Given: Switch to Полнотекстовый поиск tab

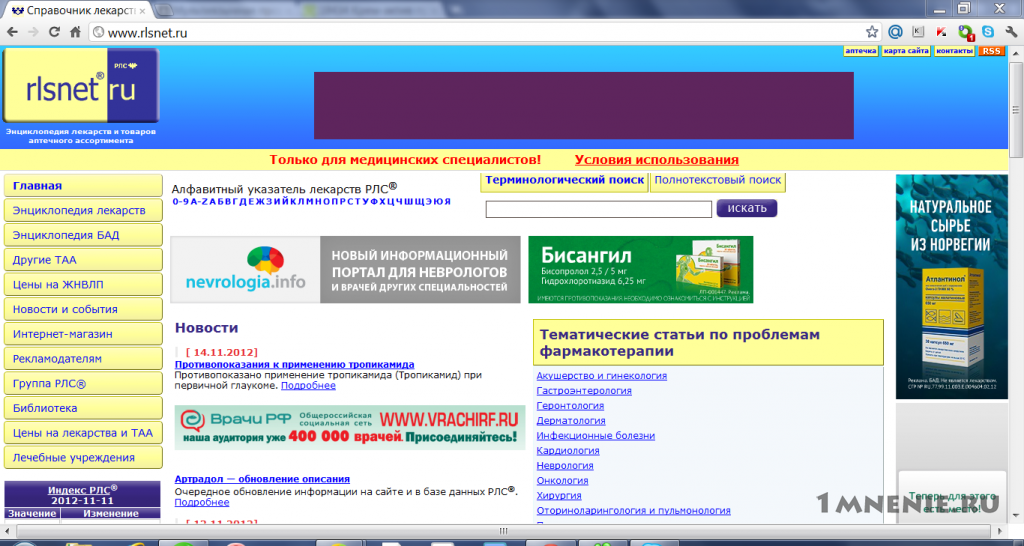Looking at the screenshot, I should (x=718, y=181).
